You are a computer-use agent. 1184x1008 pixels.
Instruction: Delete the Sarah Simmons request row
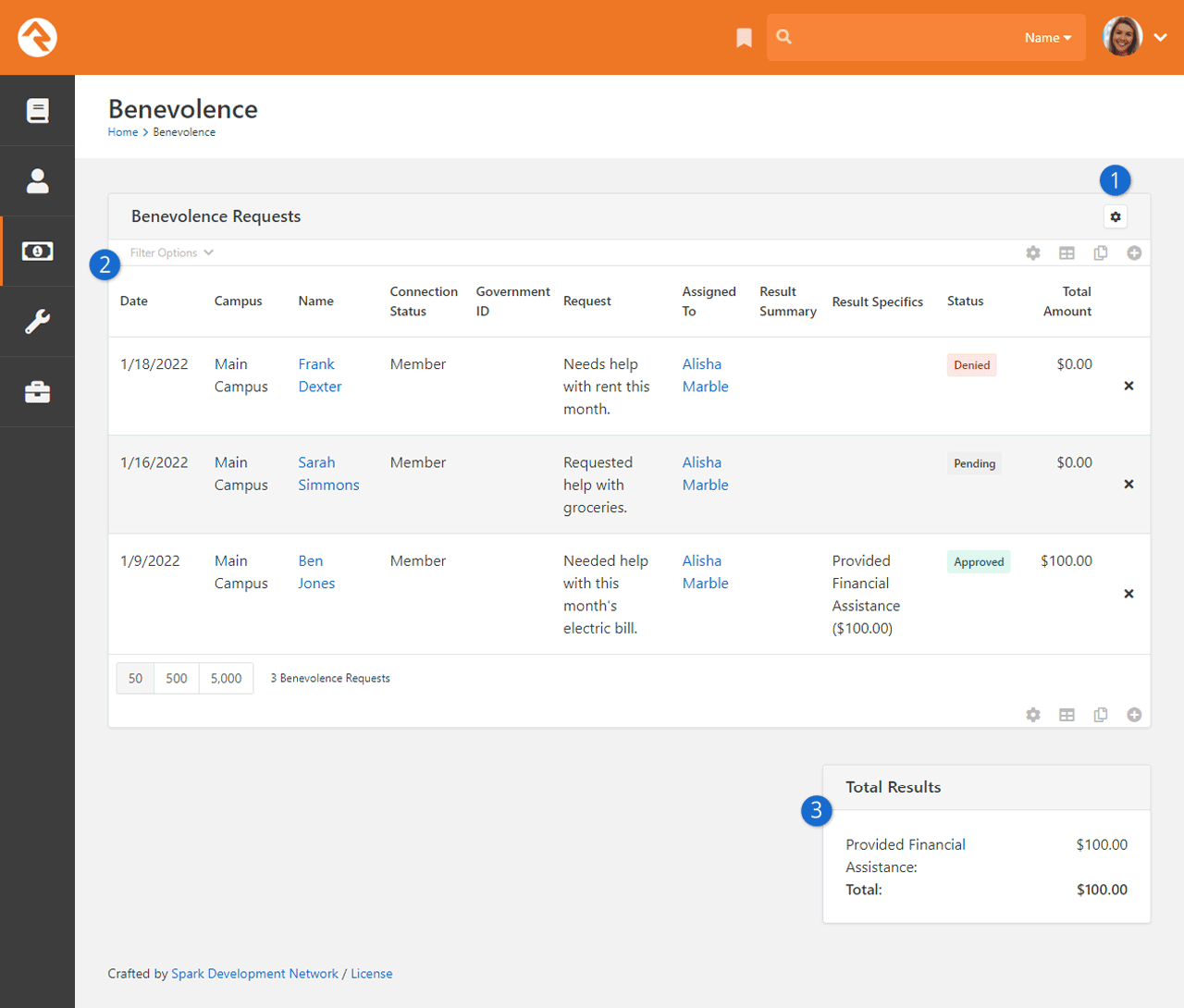tap(1128, 485)
